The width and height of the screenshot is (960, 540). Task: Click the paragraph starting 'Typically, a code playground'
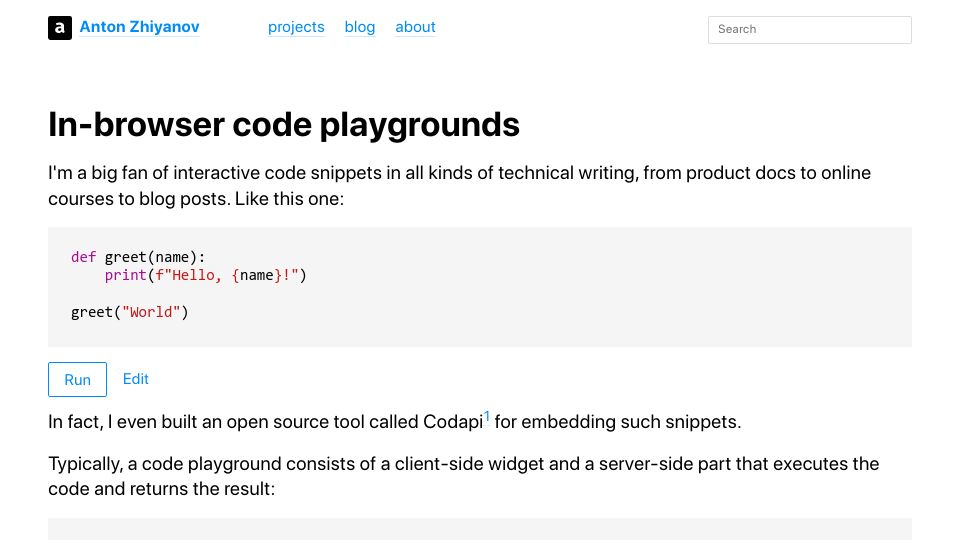click(x=463, y=476)
